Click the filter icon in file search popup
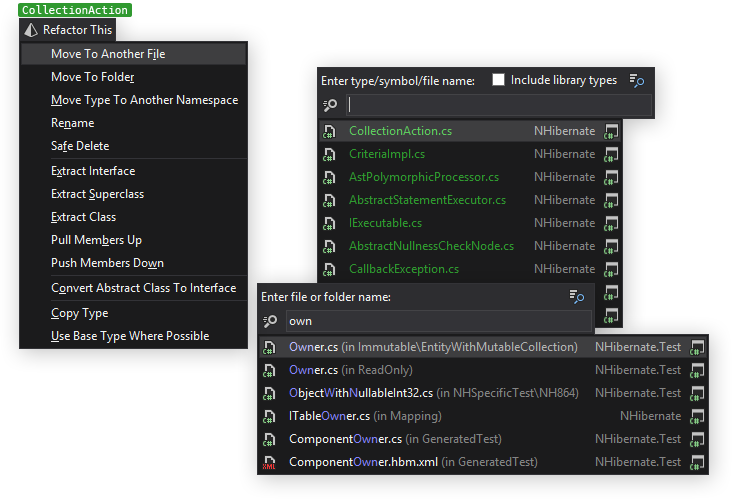 coord(576,296)
